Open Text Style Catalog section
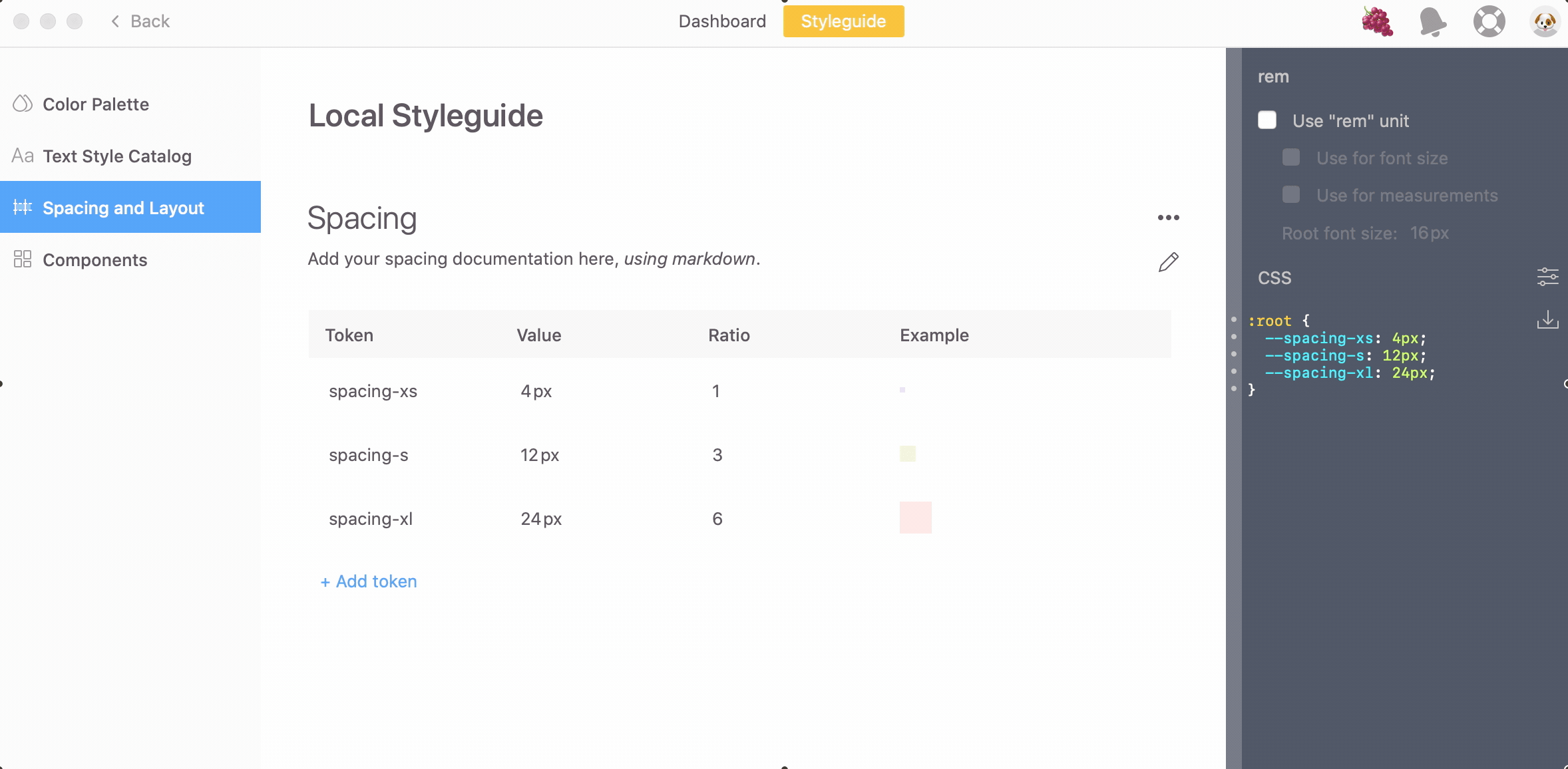The width and height of the screenshot is (1568, 769). [117, 156]
